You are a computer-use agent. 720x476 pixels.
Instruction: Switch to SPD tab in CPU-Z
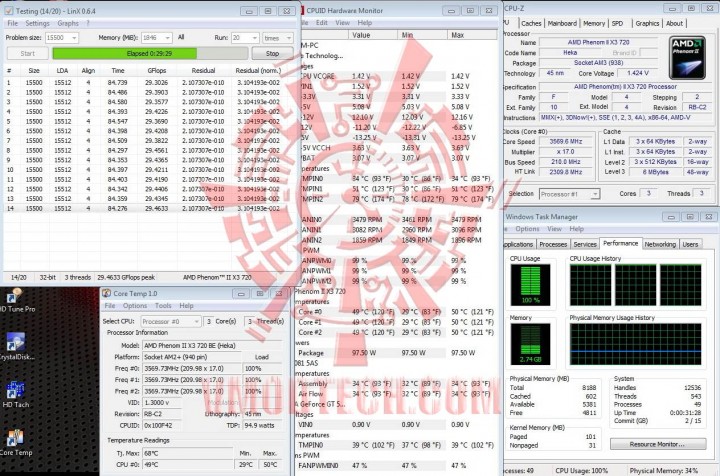point(618,23)
